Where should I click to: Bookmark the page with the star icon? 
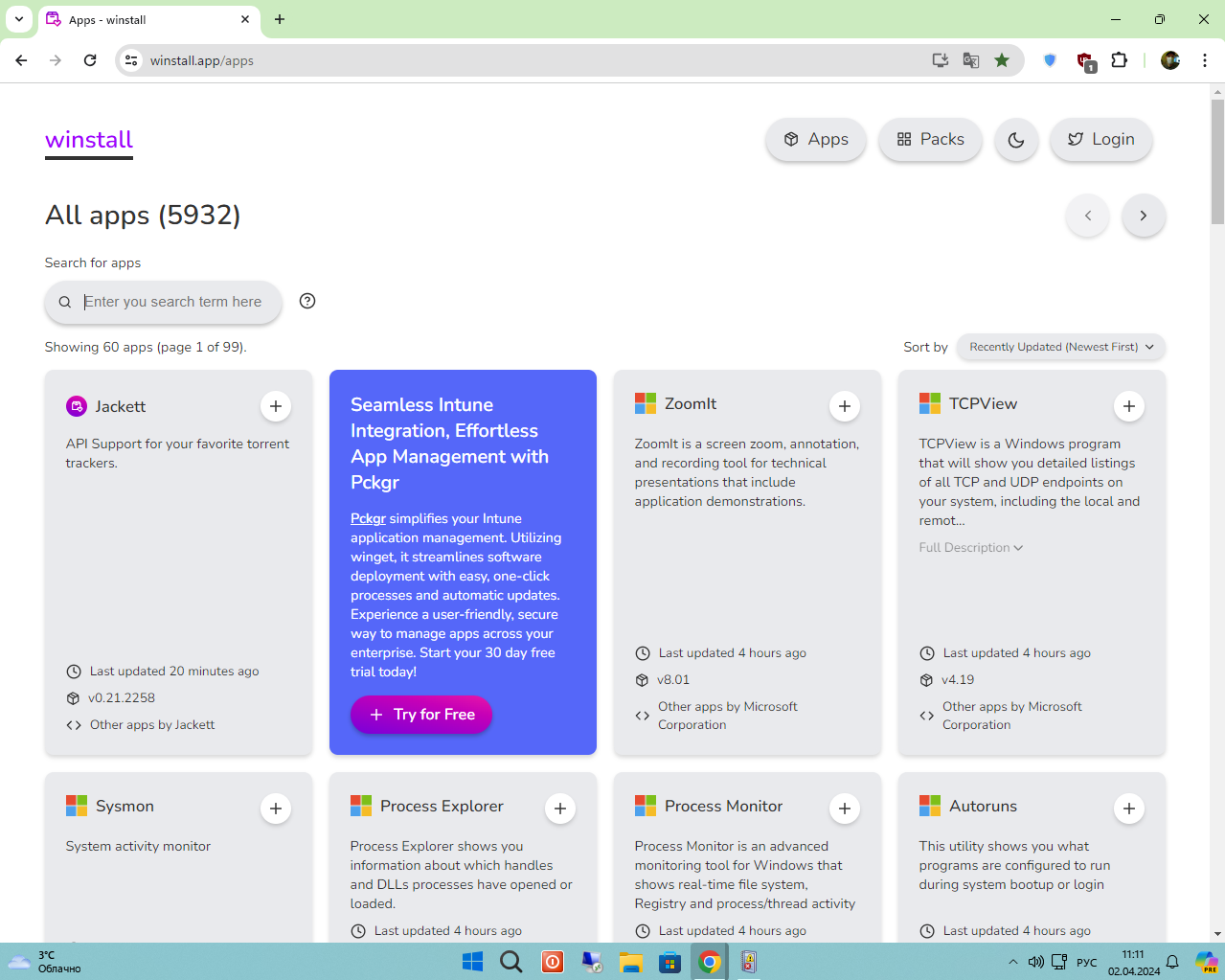click(1002, 60)
